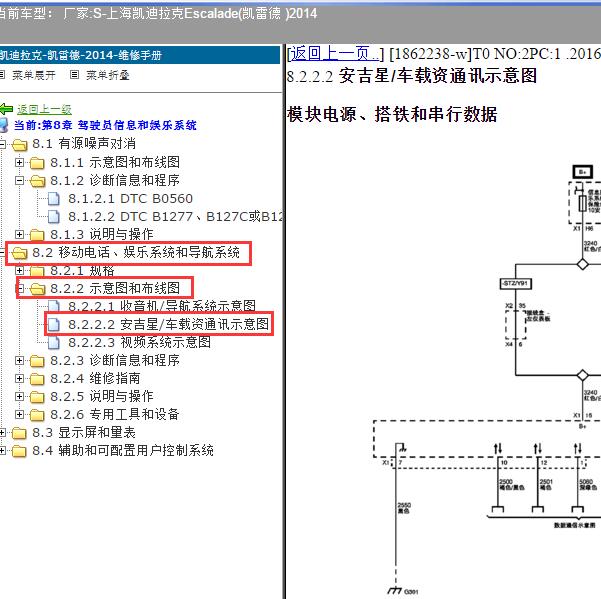Click the 凯迪拉克-凯雷德-2014-维修手册 panel header
Image resolution: width=601 pixels, height=599 pixels.
coord(140,55)
